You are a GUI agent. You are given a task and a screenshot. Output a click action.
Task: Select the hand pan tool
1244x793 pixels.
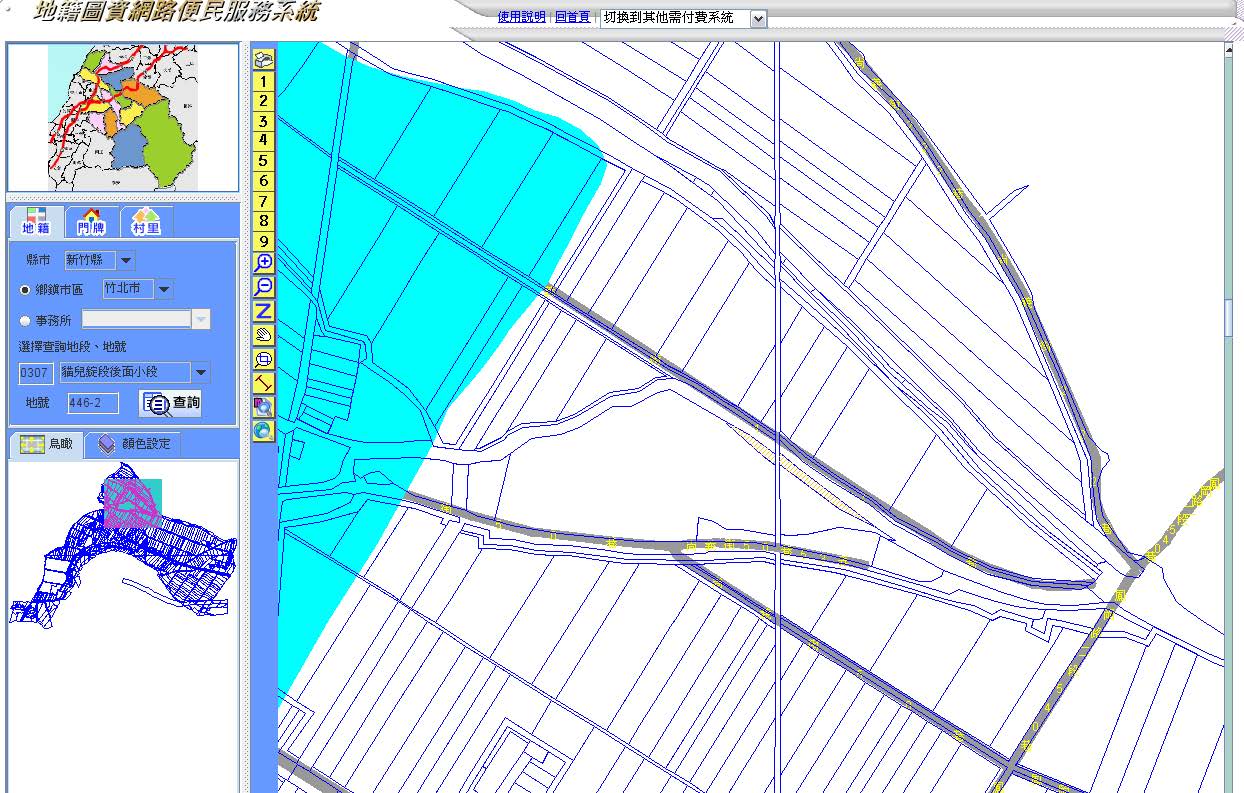[x=263, y=335]
